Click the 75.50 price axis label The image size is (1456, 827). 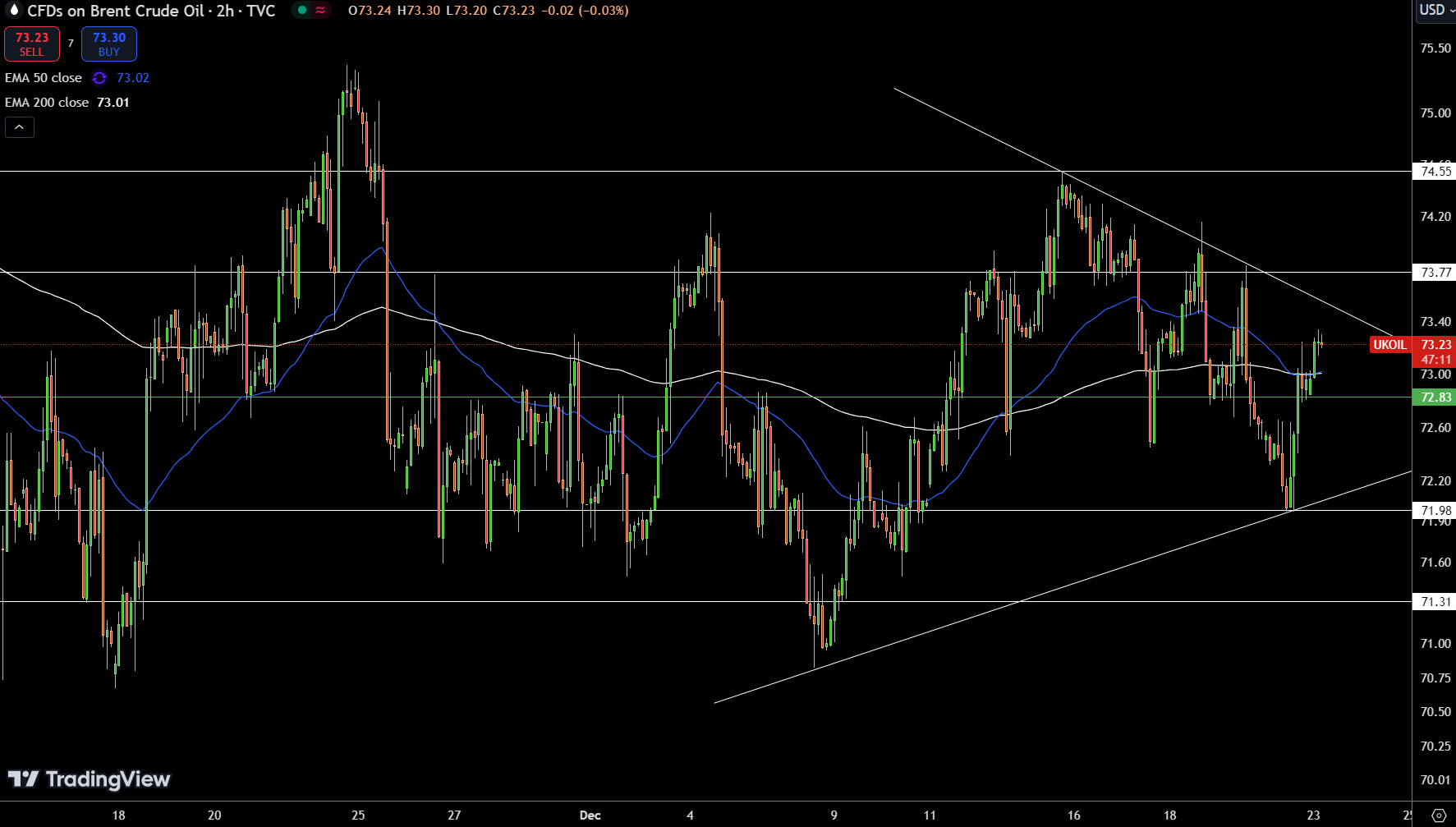point(1435,48)
